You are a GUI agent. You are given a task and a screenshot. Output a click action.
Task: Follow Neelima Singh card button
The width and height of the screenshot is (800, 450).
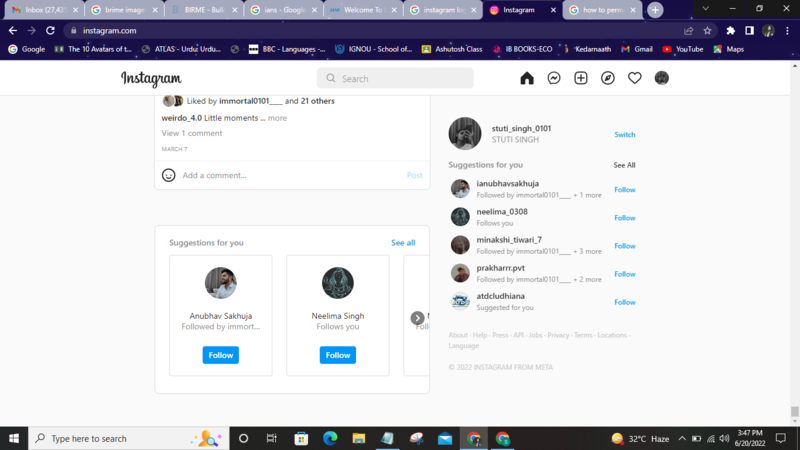click(x=338, y=355)
